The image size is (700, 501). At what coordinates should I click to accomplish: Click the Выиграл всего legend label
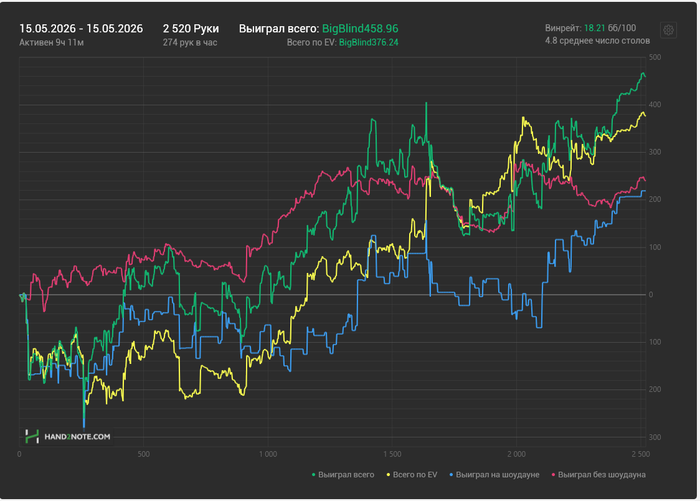pyautogui.click(x=346, y=475)
